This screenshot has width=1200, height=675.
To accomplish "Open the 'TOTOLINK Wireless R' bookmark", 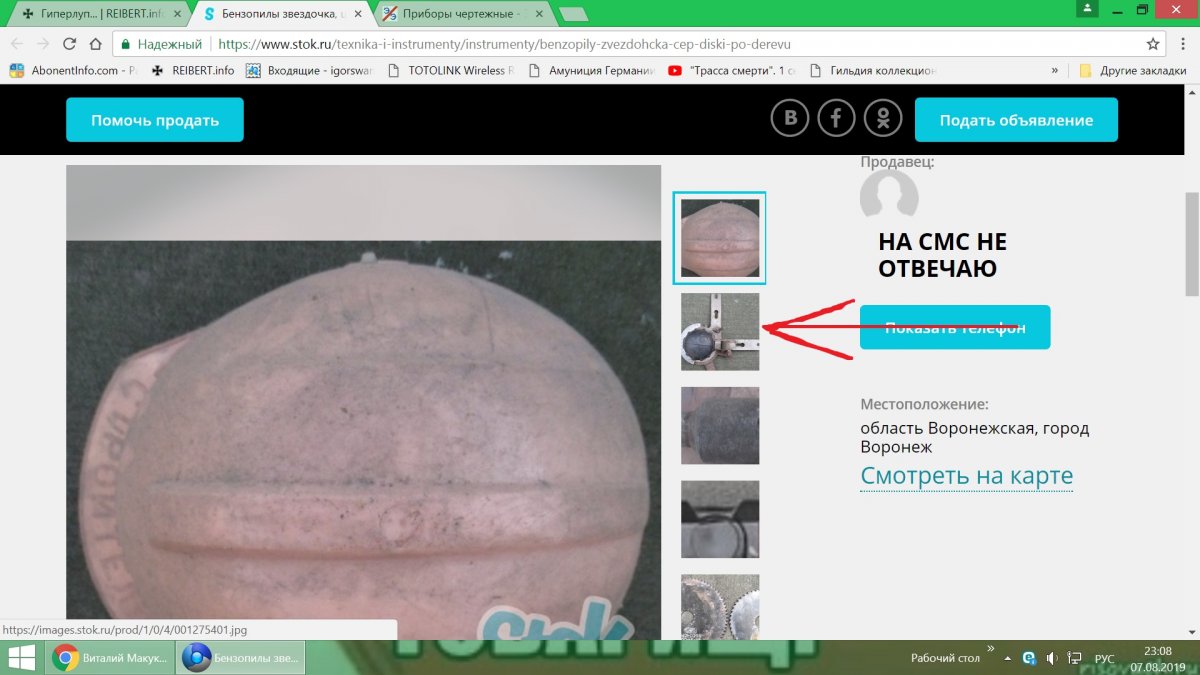I will coord(450,71).
